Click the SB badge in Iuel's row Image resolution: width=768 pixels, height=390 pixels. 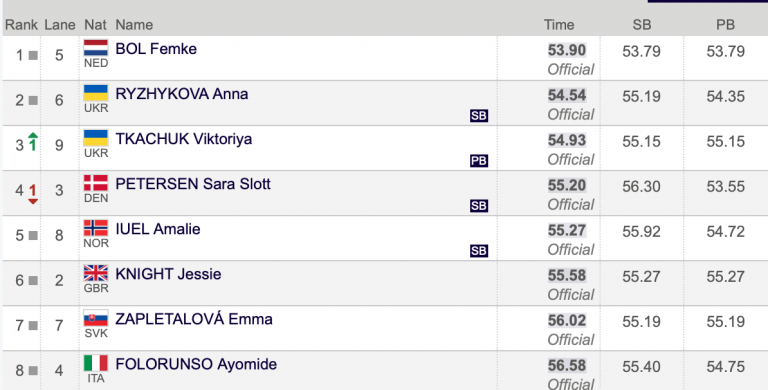479,251
